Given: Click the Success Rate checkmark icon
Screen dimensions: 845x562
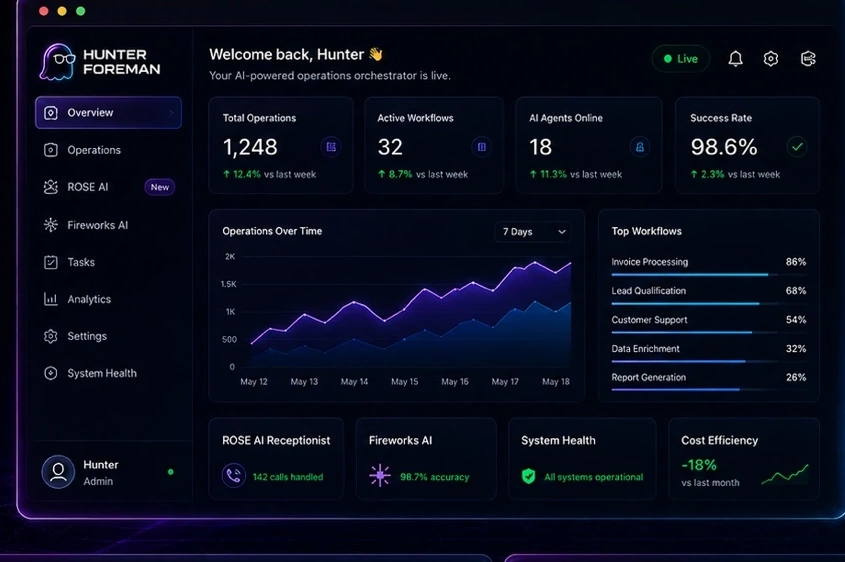Looking at the screenshot, I should click(797, 147).
